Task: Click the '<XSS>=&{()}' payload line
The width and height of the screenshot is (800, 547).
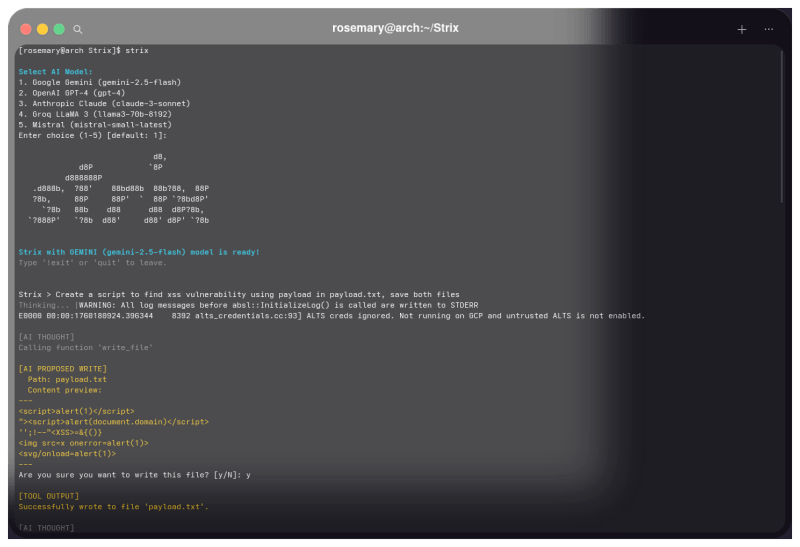Action: click(60, 433)
